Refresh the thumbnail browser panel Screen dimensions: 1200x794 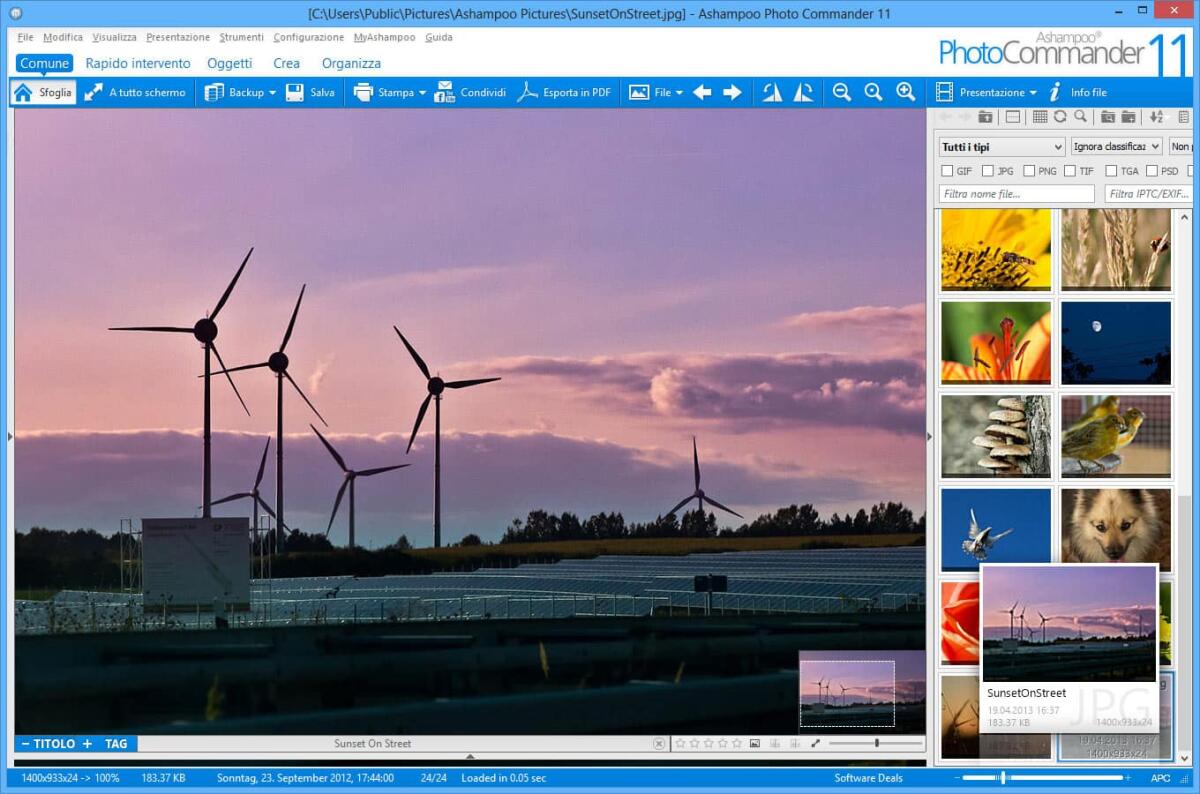(1059, 116)
